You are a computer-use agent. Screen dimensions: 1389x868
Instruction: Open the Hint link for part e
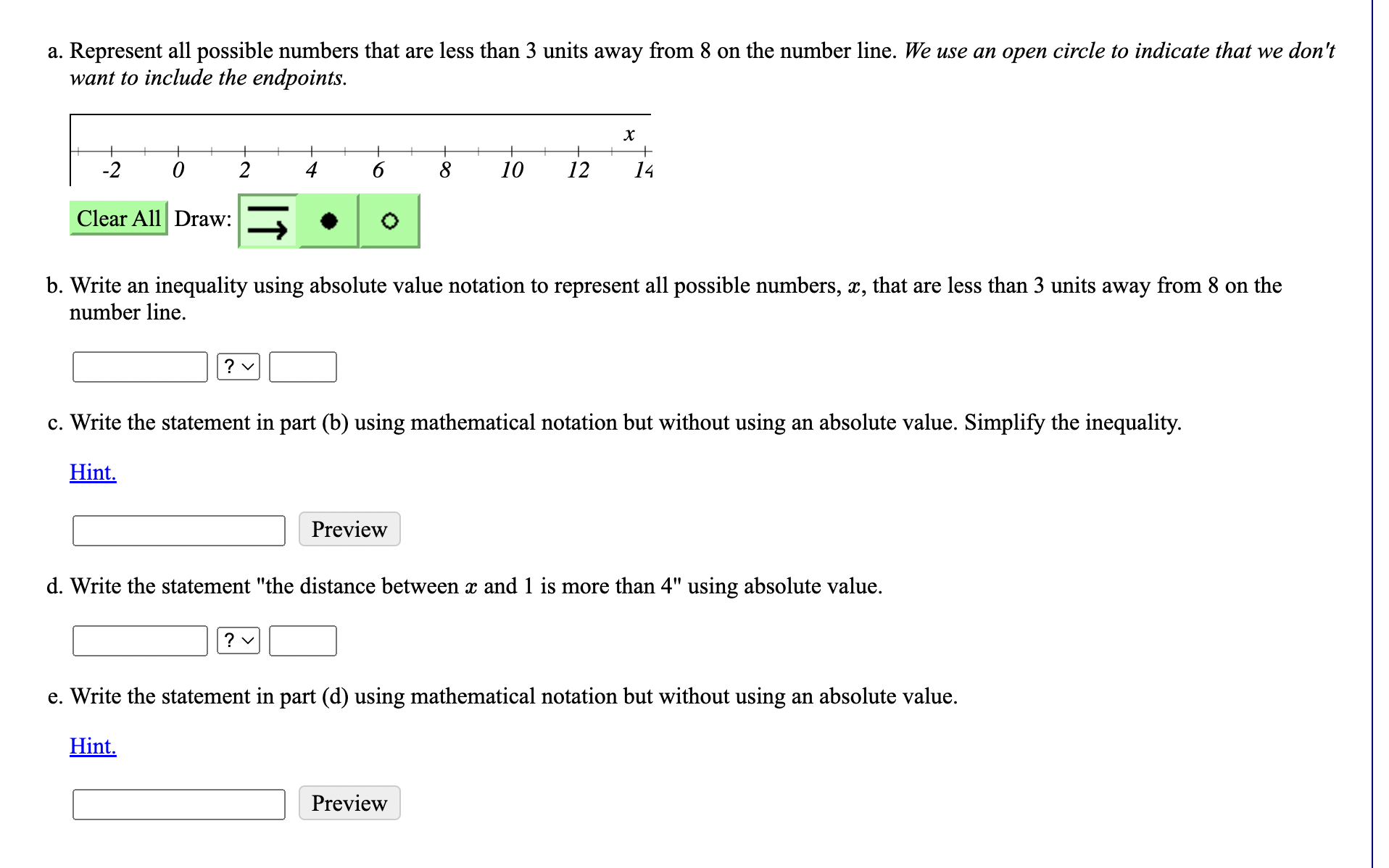click(92, 746)
